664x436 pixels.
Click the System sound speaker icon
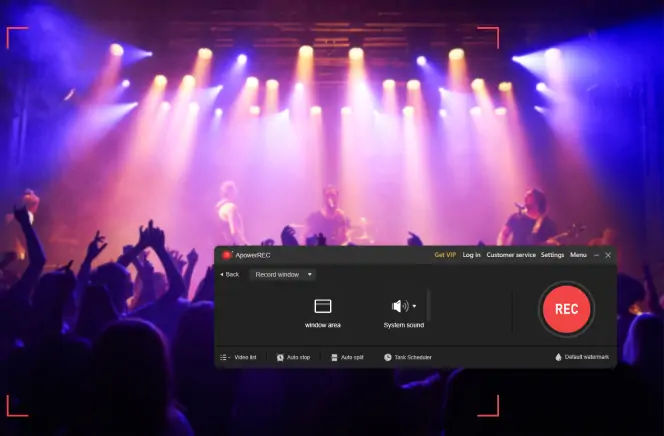tap(400, 306)
